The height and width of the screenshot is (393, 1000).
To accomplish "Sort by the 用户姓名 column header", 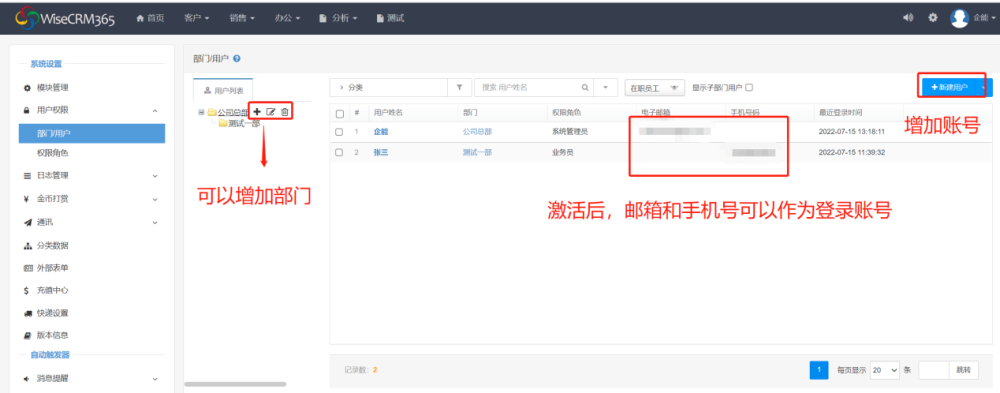I will (388, 113).
